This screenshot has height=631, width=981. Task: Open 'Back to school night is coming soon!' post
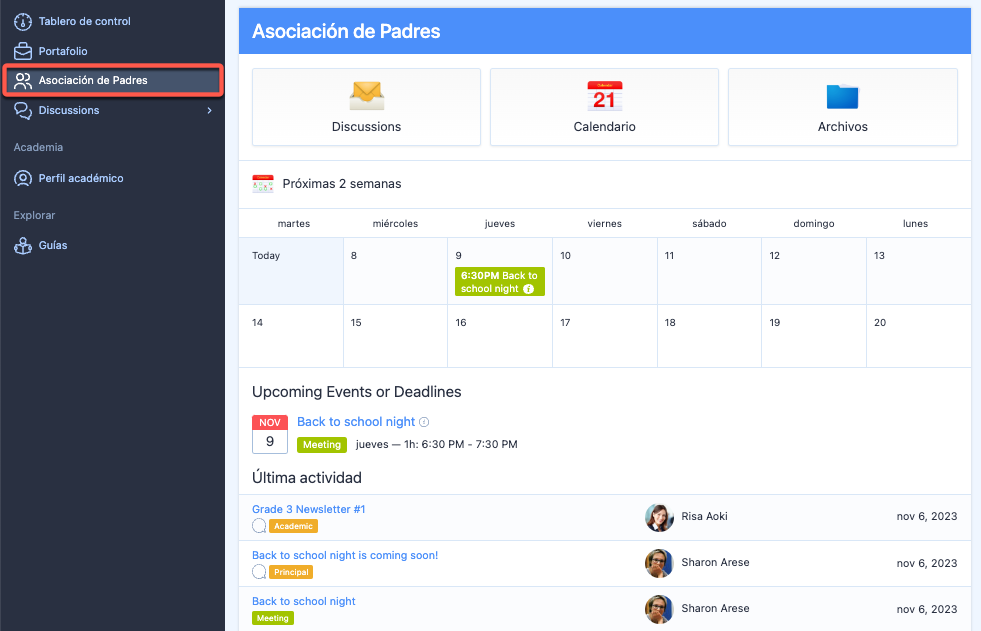tap(344, 555)
